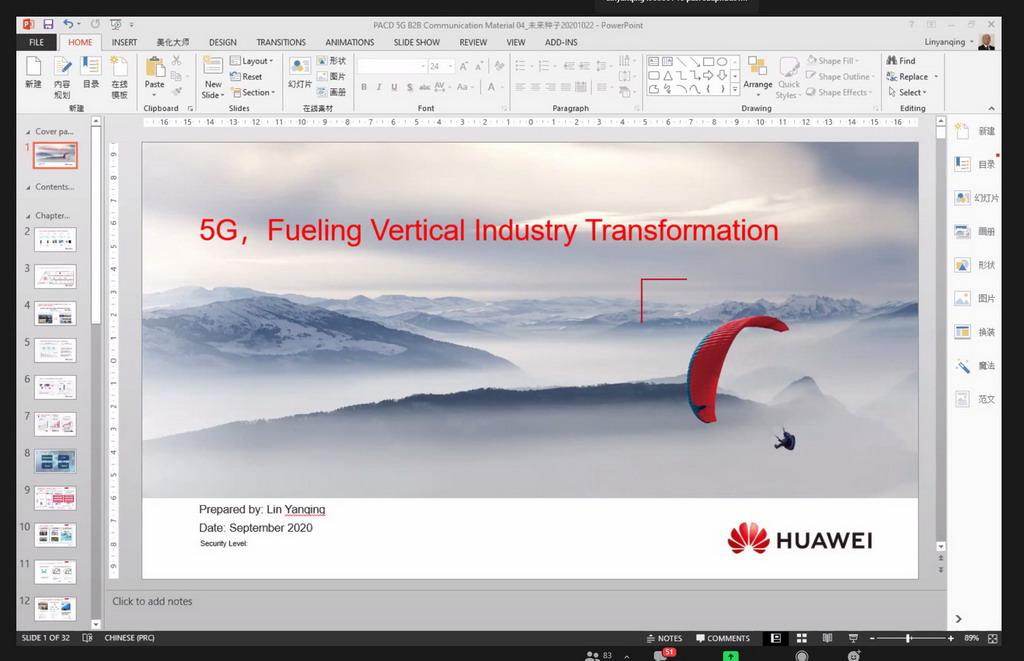Toggle the Notes pane in status bar
Image resolution: width=1024 pixels, height=661 pixels.
point(664,638)
